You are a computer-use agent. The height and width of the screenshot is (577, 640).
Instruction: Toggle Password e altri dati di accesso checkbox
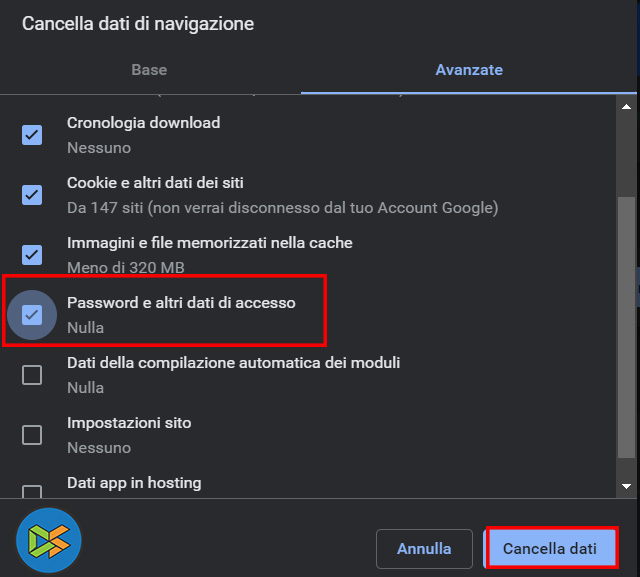(32, 315)
